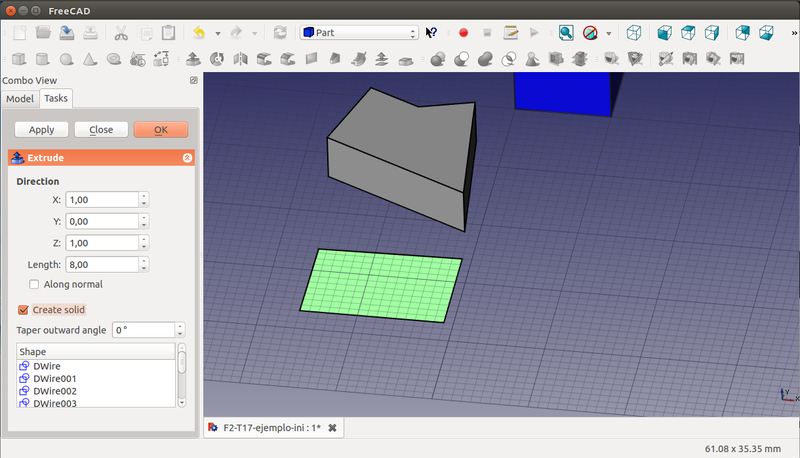Collapse the Extrude panel header
Image resolution: width=800 pixels, height=458 pixels.
[x=187, y=158]
